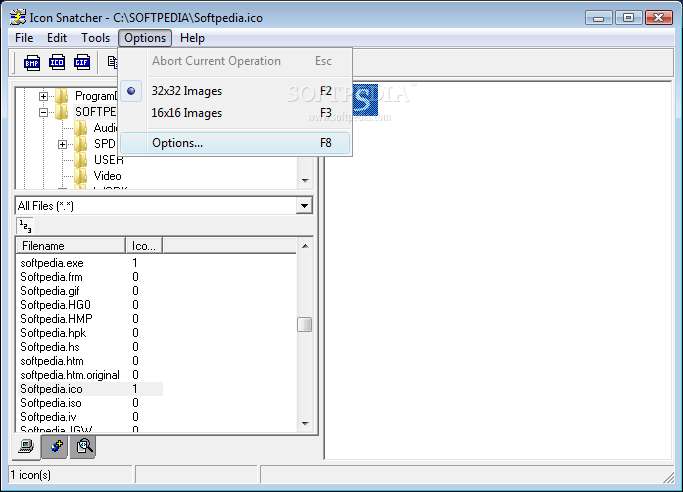This screenshot has width=683, height=492.
Task: Close the open Options menu header
Action: pos(145,38)
